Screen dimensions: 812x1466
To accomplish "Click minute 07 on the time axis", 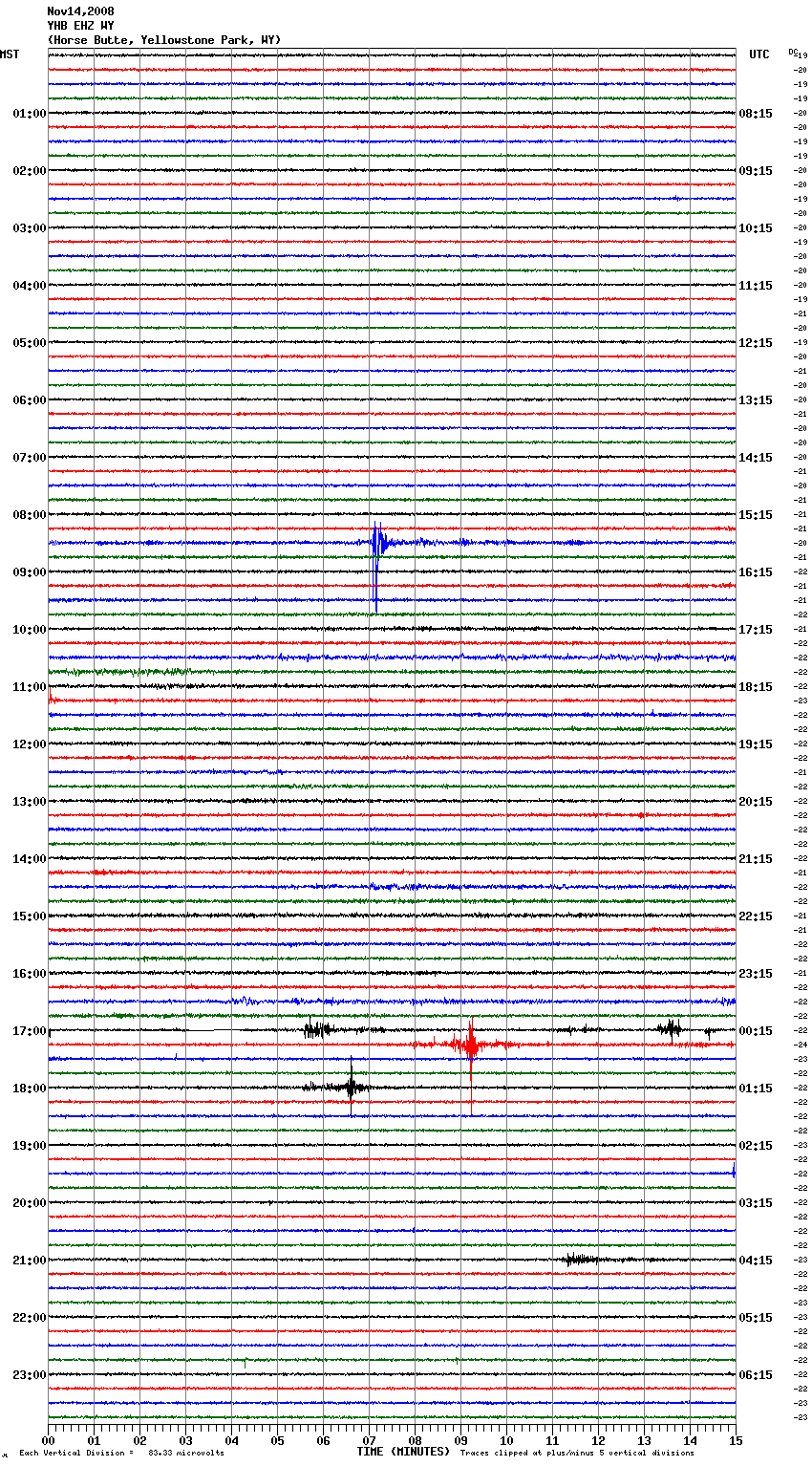I will pyautogui.click(x=369, y=1440).
